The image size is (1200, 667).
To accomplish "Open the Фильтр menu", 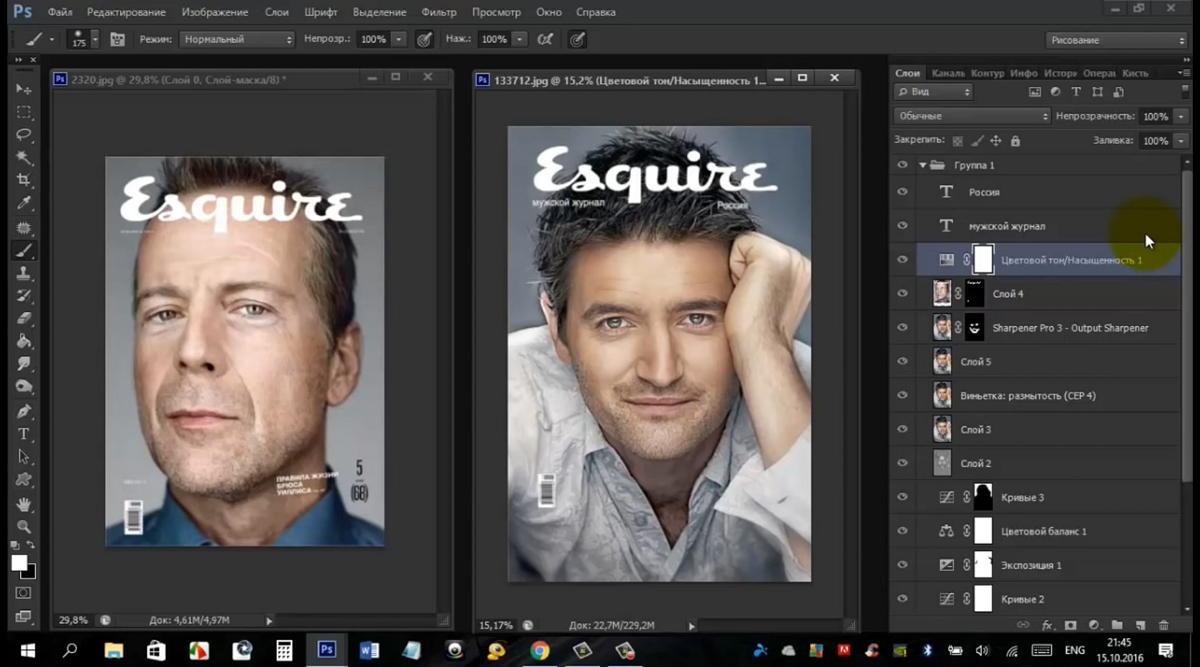I will pyautogui.click(x=439, y=12).
